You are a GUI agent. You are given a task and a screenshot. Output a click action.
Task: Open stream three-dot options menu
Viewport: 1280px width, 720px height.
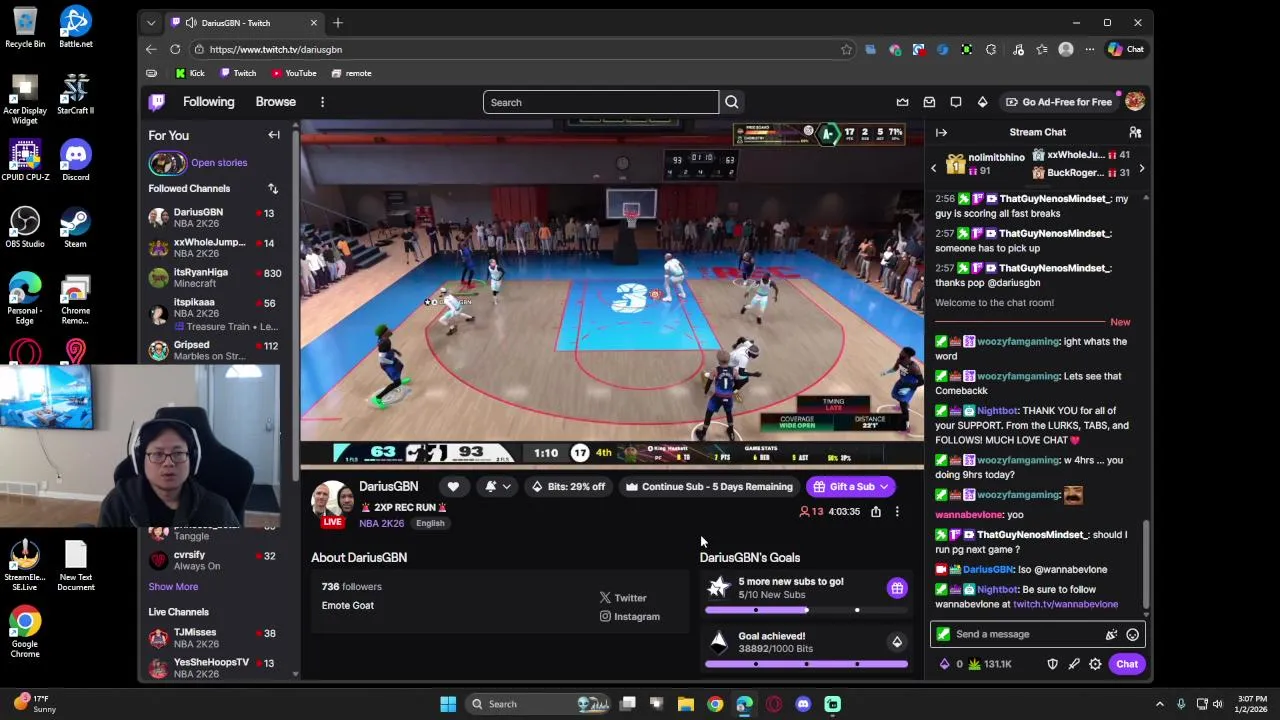coord(897,511)
